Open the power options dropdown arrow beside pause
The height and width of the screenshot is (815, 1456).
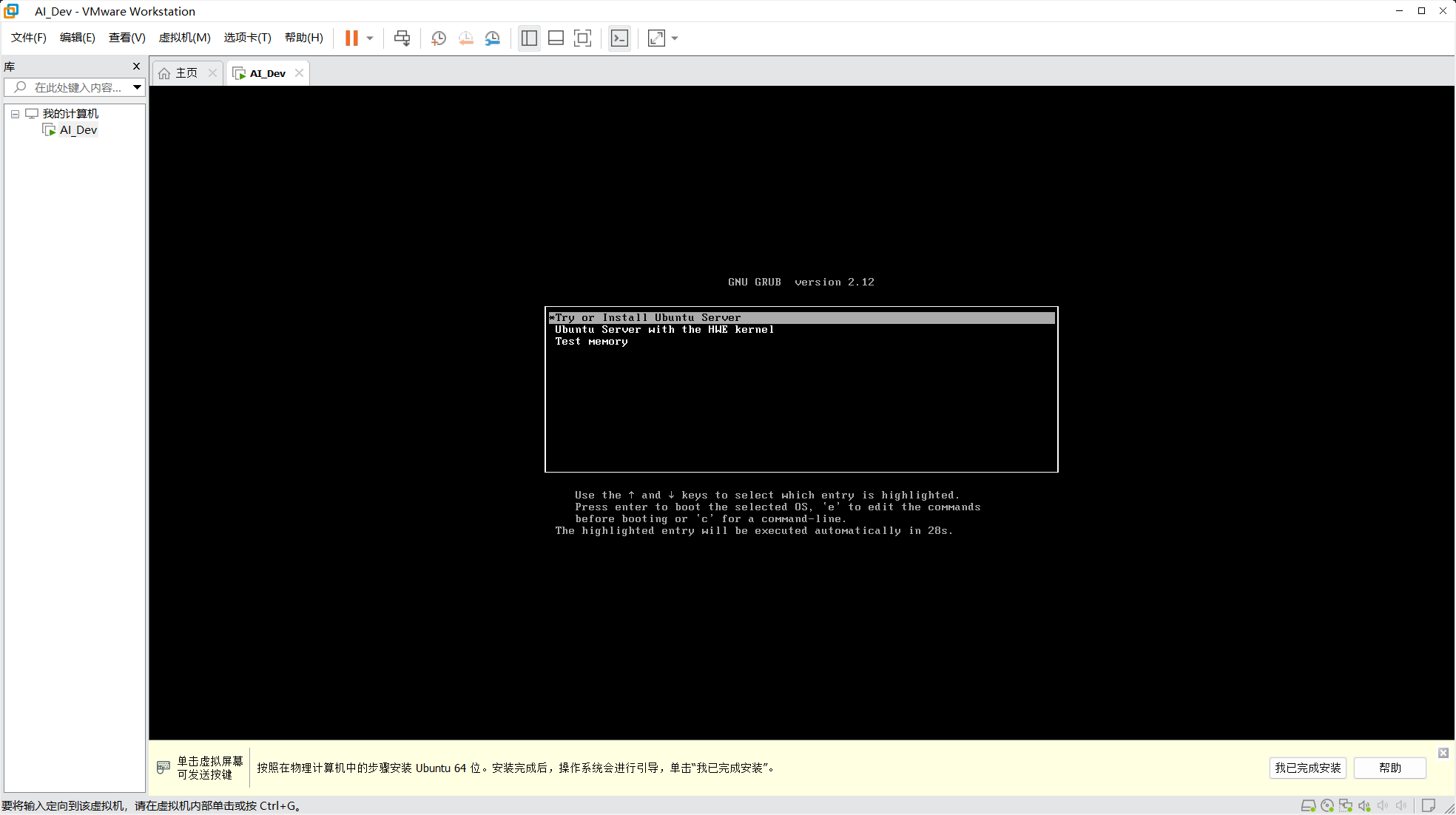tap(370, 38)
